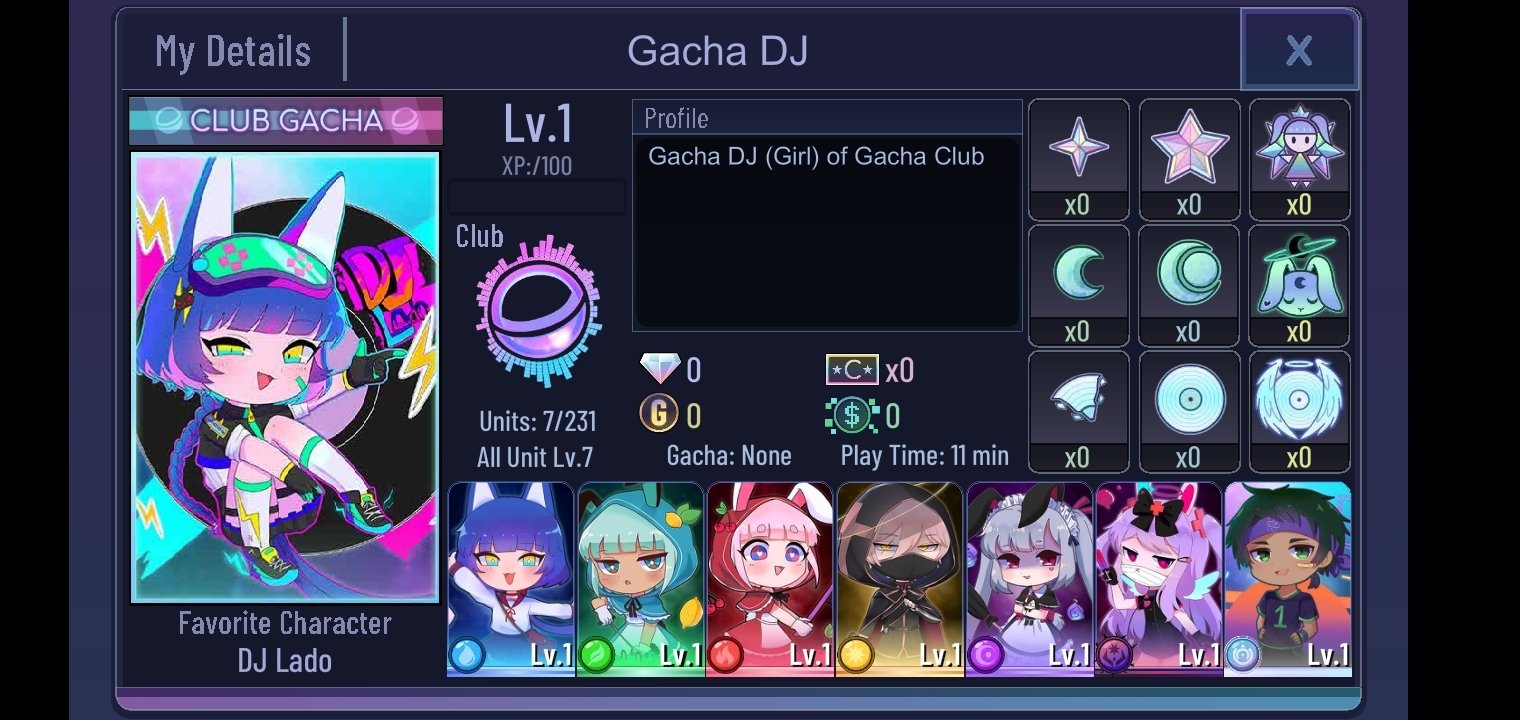The image size is (1520, 720).
Task: Tap the gold G coin icon
Action: 659,413
